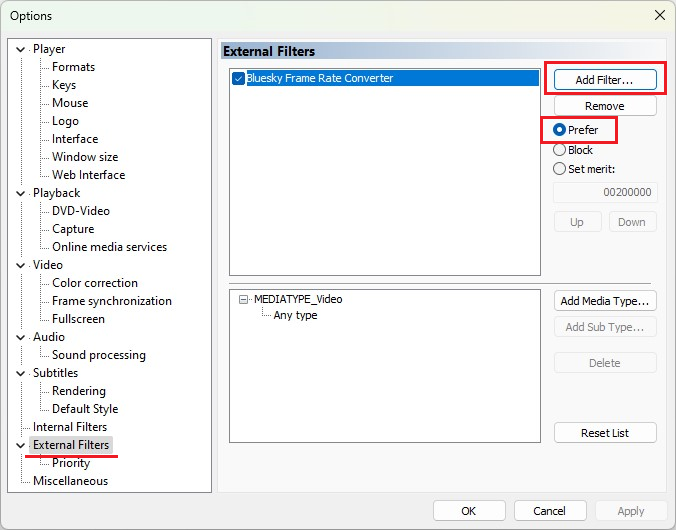Open the Sound processing settings

point(99,355)
